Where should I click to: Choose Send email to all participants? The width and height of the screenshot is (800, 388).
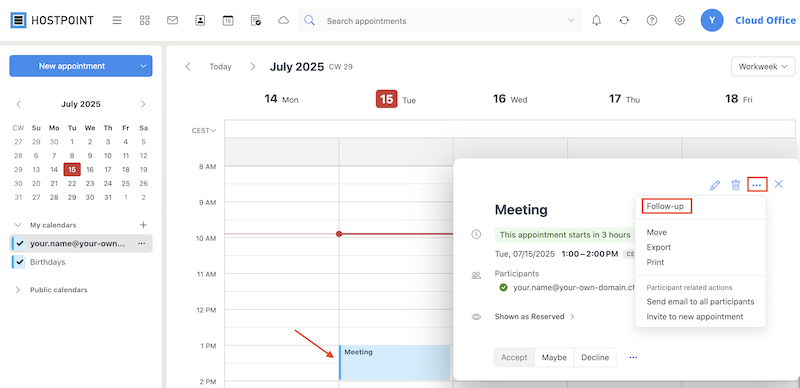click(700, 302)
